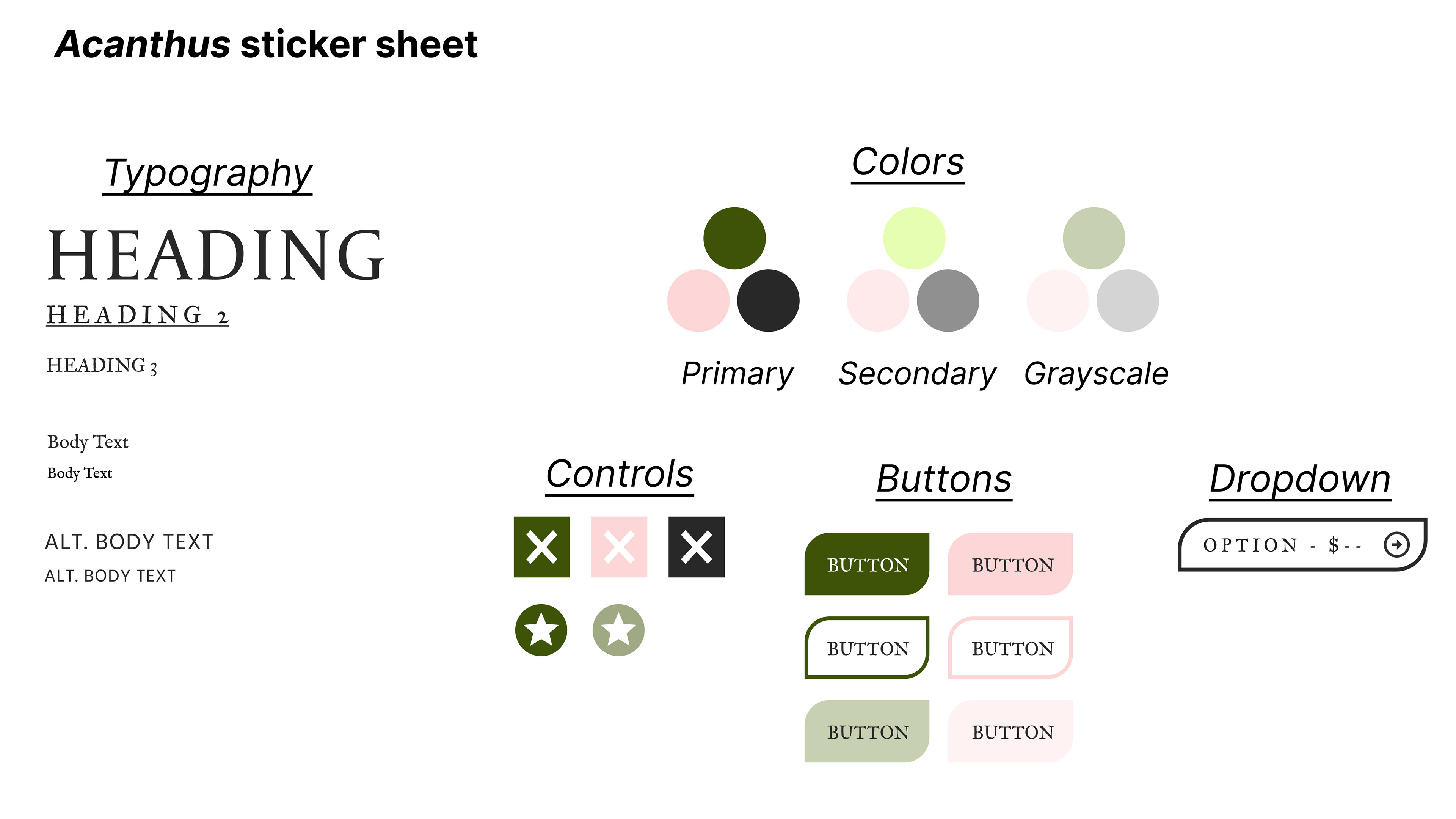Select the charcoal black Primary swatch
This screenshot has height=819, width=1456.
click(x=768, y=300)
